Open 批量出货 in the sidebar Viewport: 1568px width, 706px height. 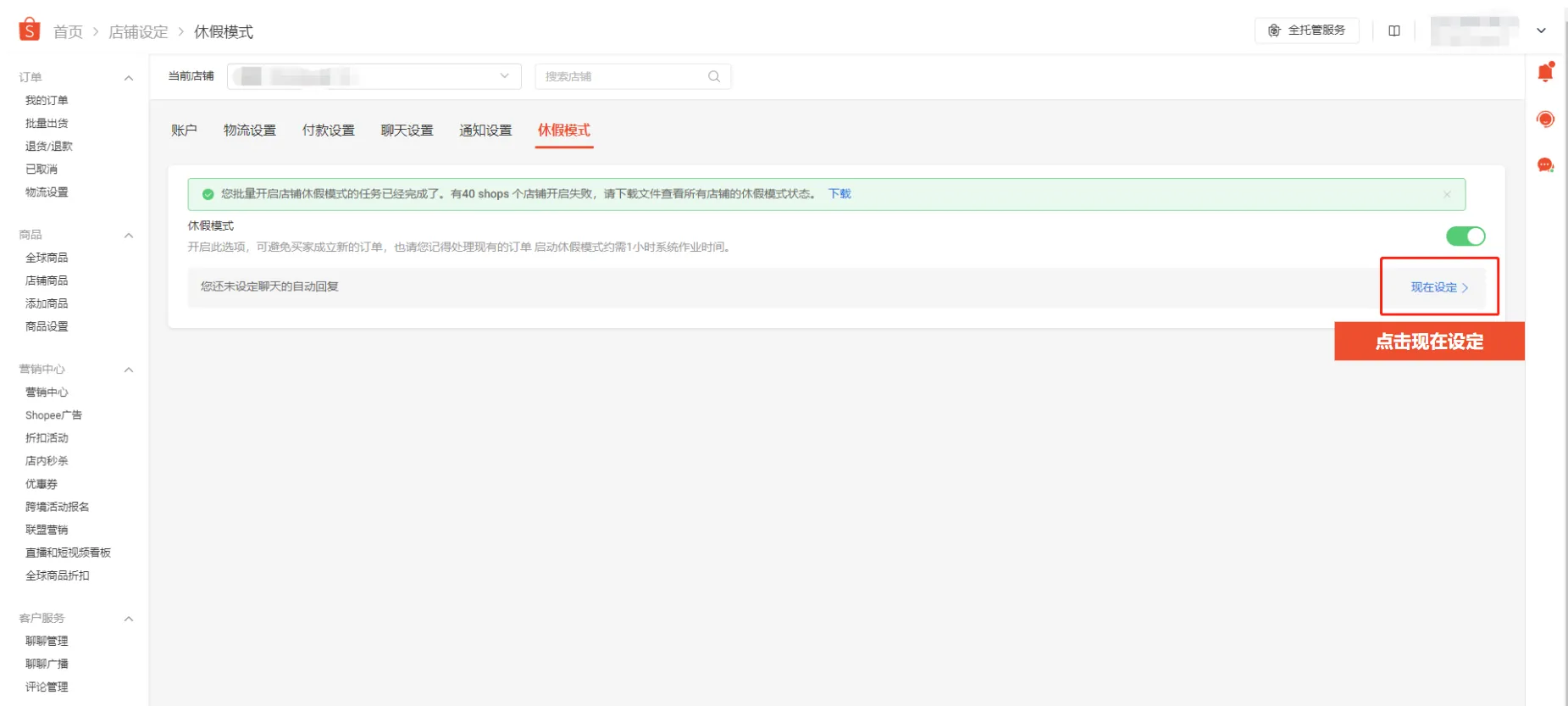(x=47, y=124)
